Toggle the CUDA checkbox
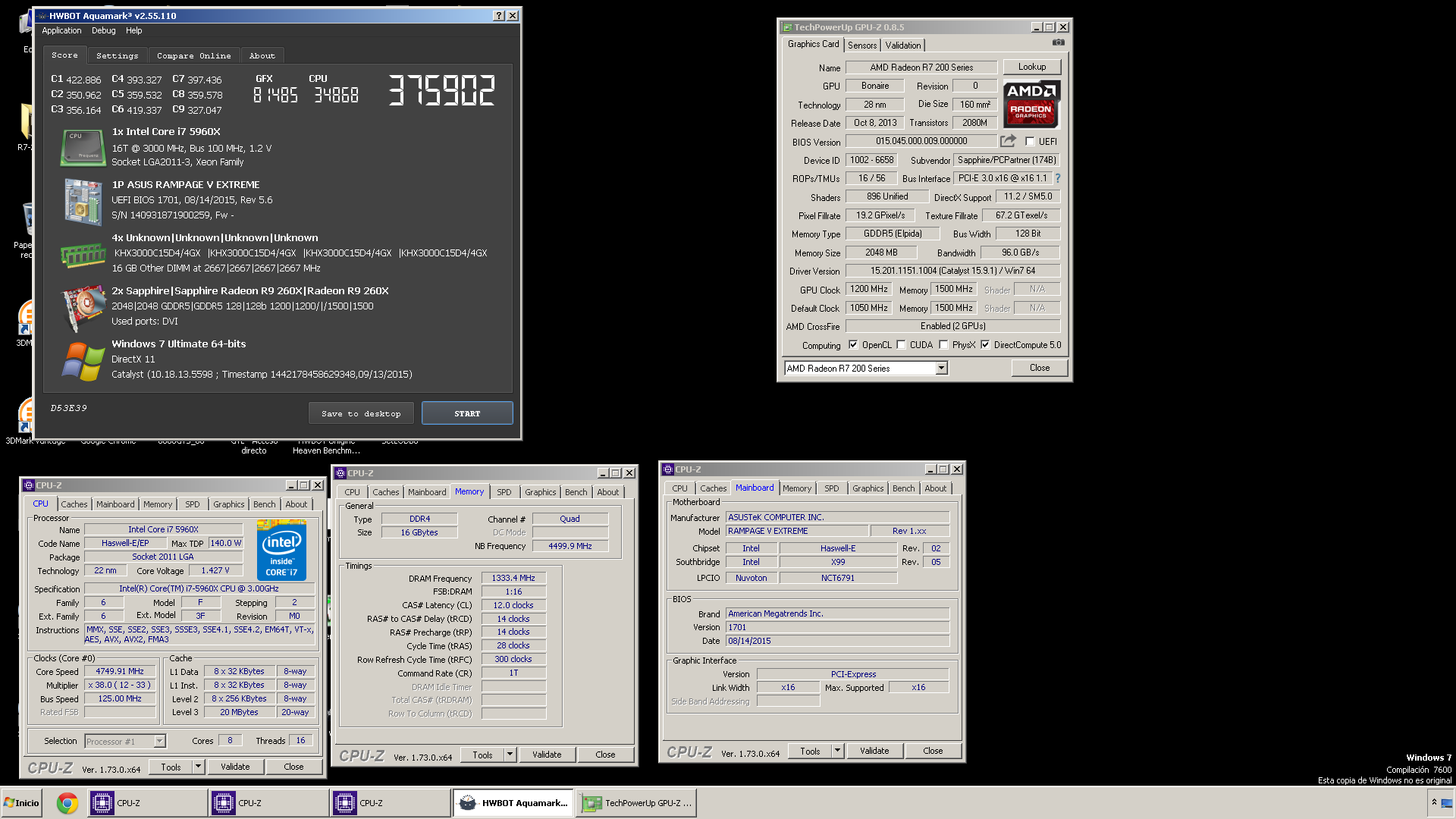 (901, 345)
